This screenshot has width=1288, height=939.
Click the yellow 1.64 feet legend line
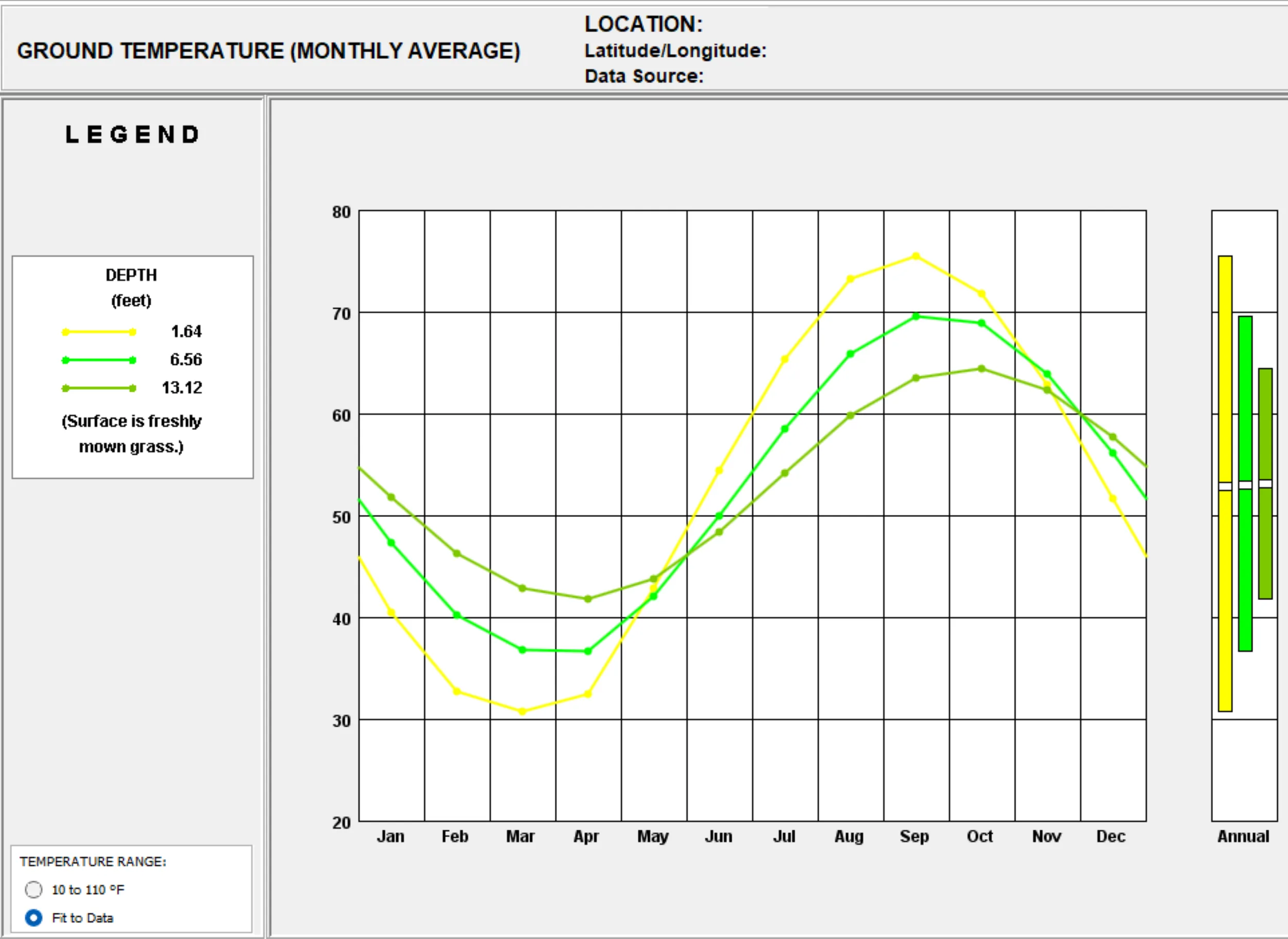click(99, 332)
